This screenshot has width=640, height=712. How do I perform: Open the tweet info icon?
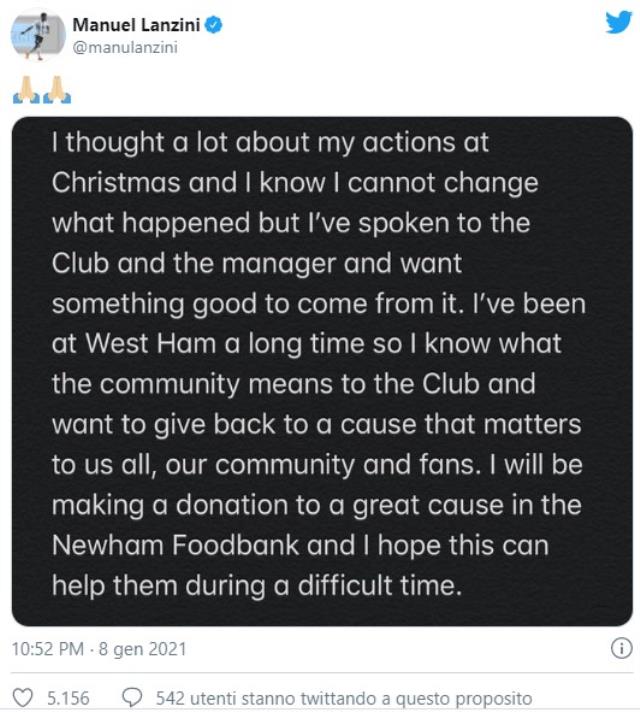tap(620, 648)
